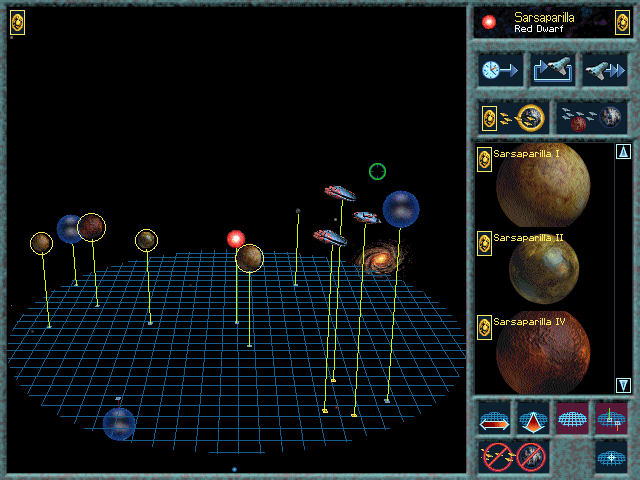
Task: Toggle the crossed-out ships and planet button
Action: [514, 457]
